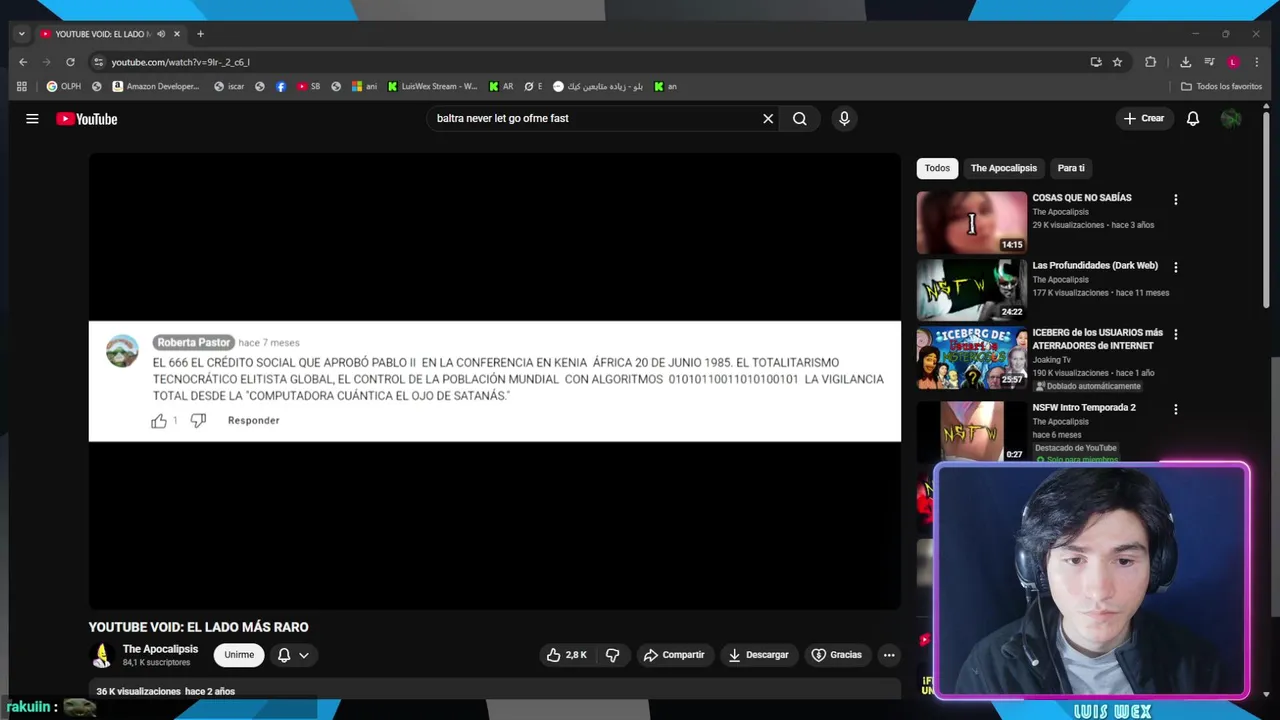This screenshot has height=720, width=1280.
Task: Open the Todos los favoritos folder
Action: (x=1222, y=87)
